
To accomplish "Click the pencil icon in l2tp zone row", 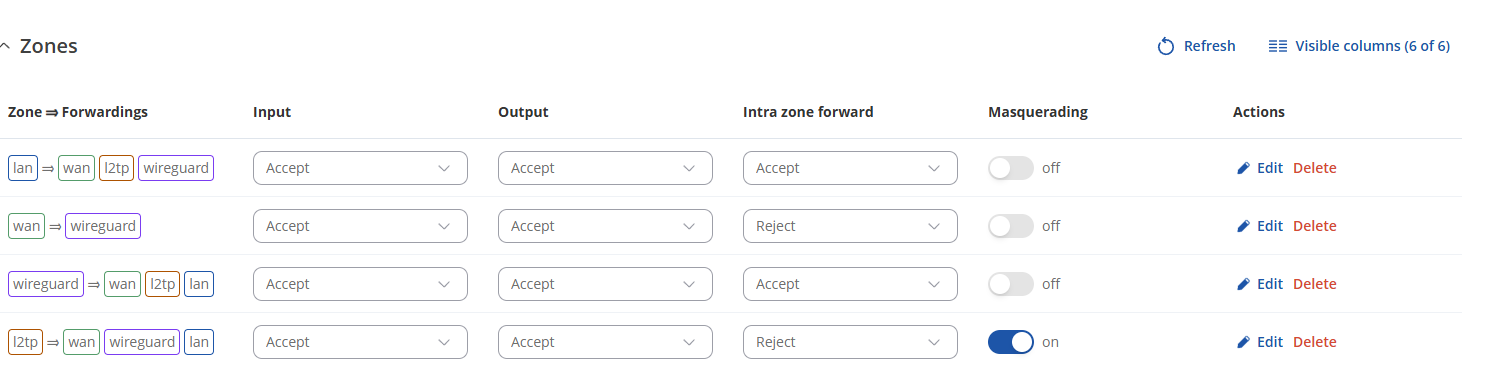I will [1244, 342].
